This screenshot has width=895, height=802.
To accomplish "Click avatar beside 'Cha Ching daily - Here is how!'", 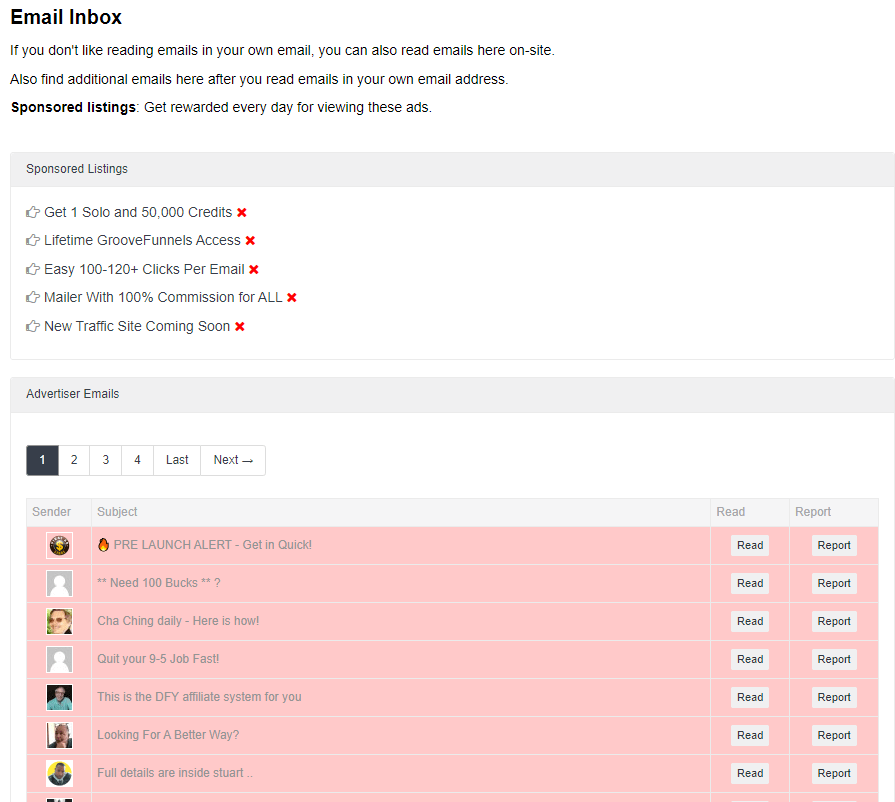I will point(59,621).
